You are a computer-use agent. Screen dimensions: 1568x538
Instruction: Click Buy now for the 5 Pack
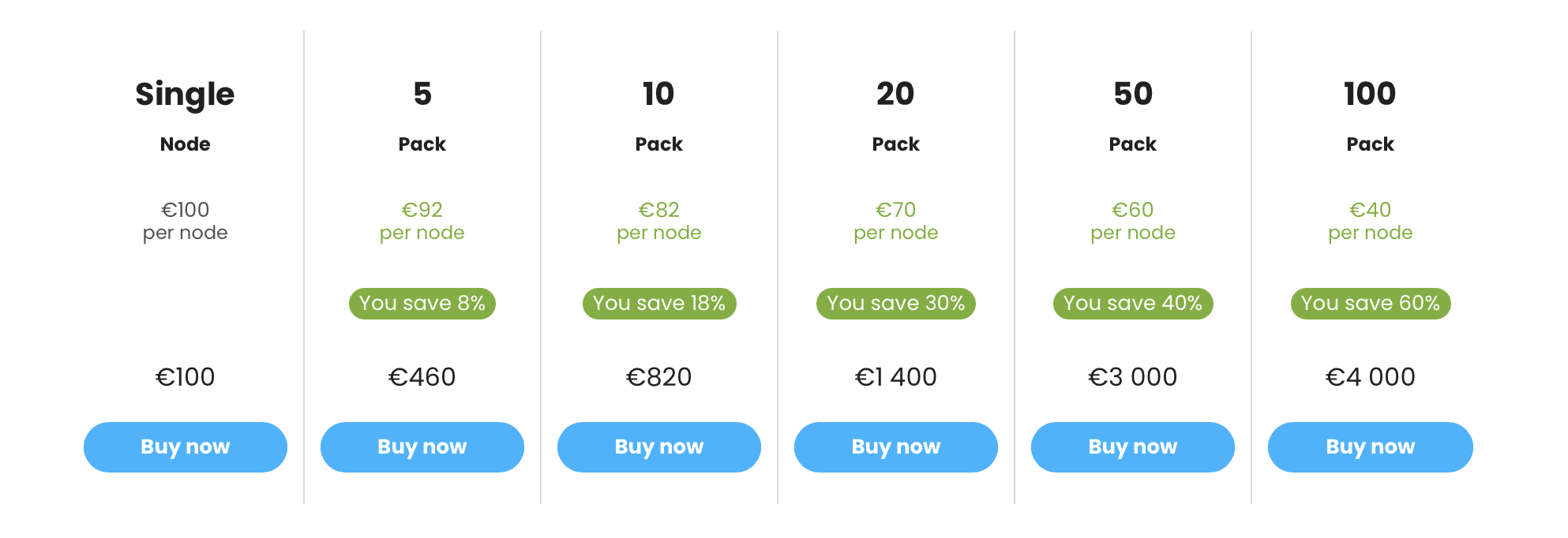422,447
